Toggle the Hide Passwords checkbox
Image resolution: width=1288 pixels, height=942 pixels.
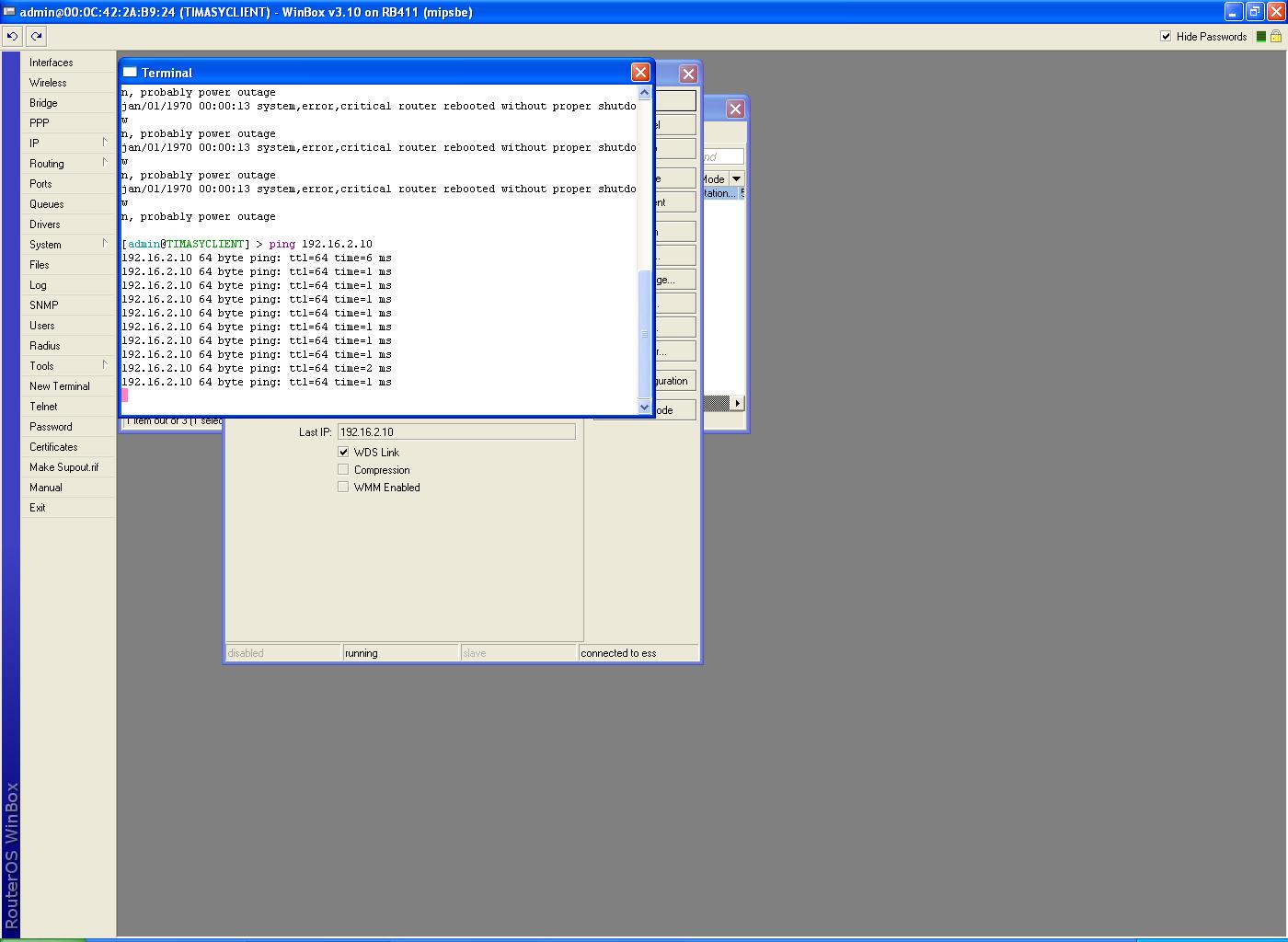click(x=1166, y=36)
